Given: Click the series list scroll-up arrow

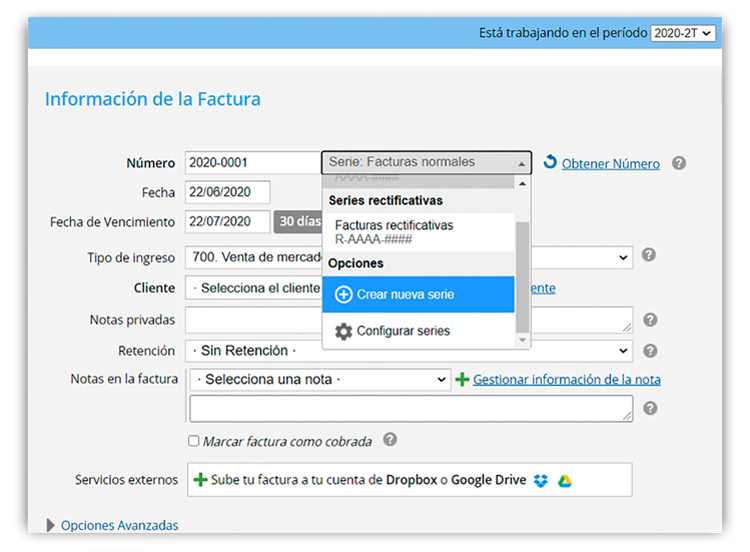Looking at the screenshot, I should tap(522, 184).
